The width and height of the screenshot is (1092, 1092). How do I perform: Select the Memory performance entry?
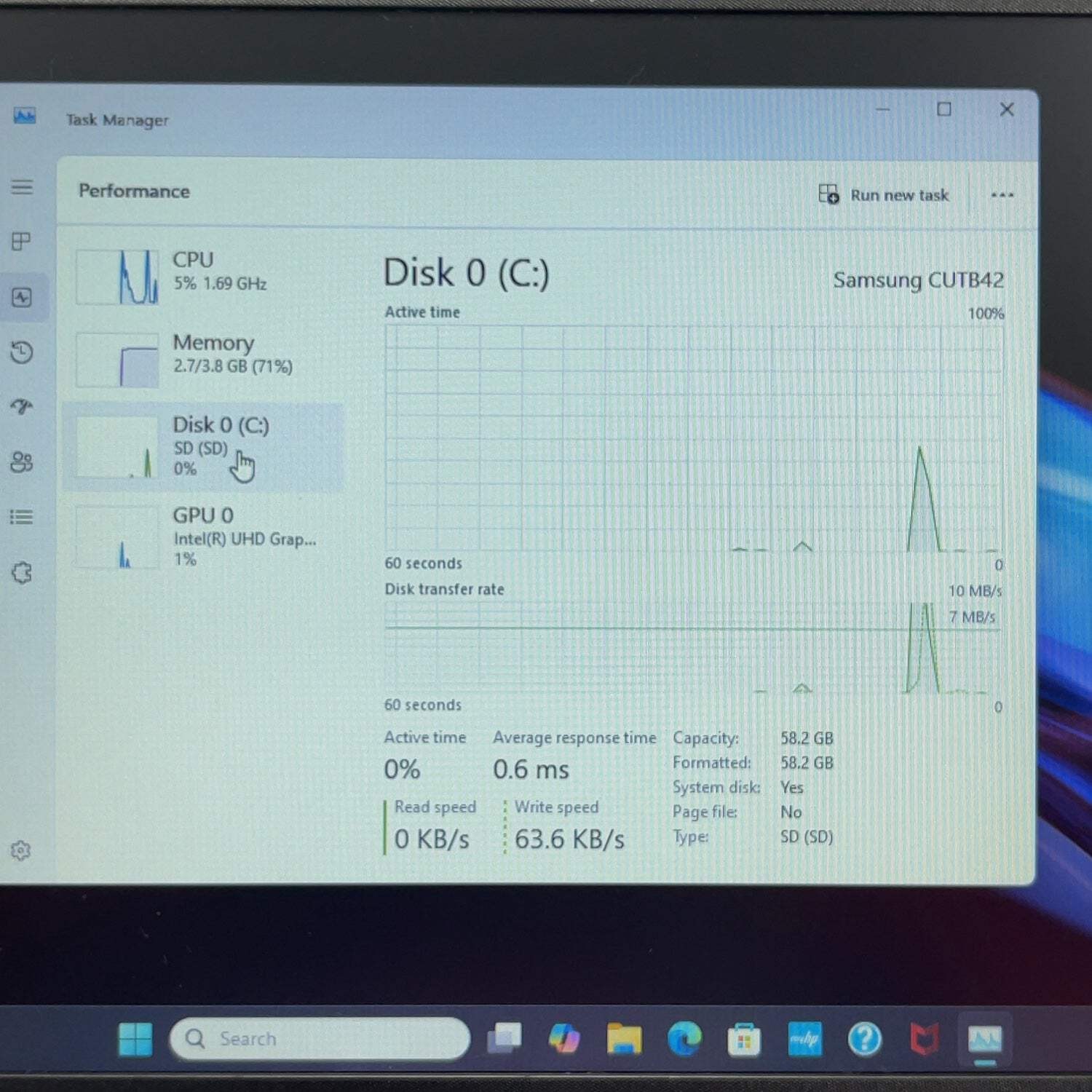[x=204, y=359]
